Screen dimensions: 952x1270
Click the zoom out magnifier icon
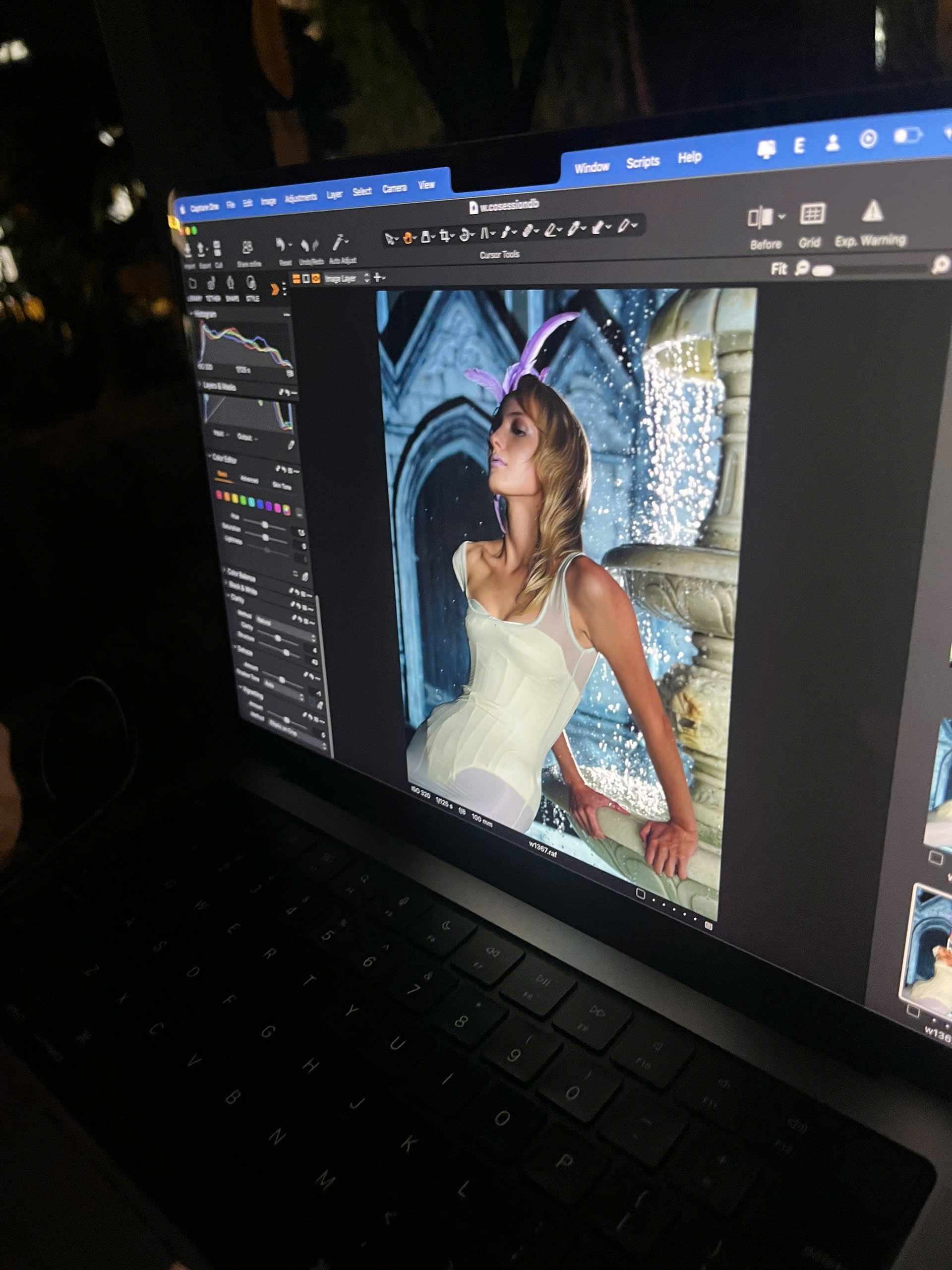pyautogui.click(x=802, y=267)
